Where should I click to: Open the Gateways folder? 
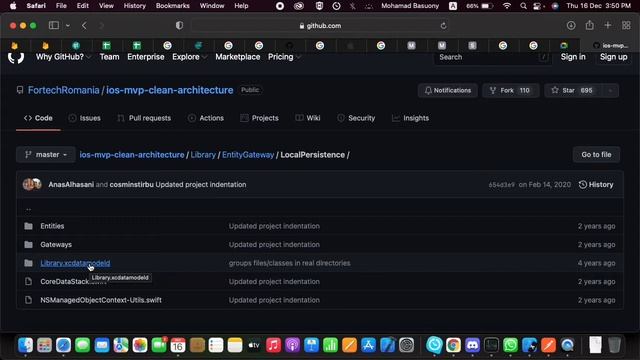tap(56, 244)
